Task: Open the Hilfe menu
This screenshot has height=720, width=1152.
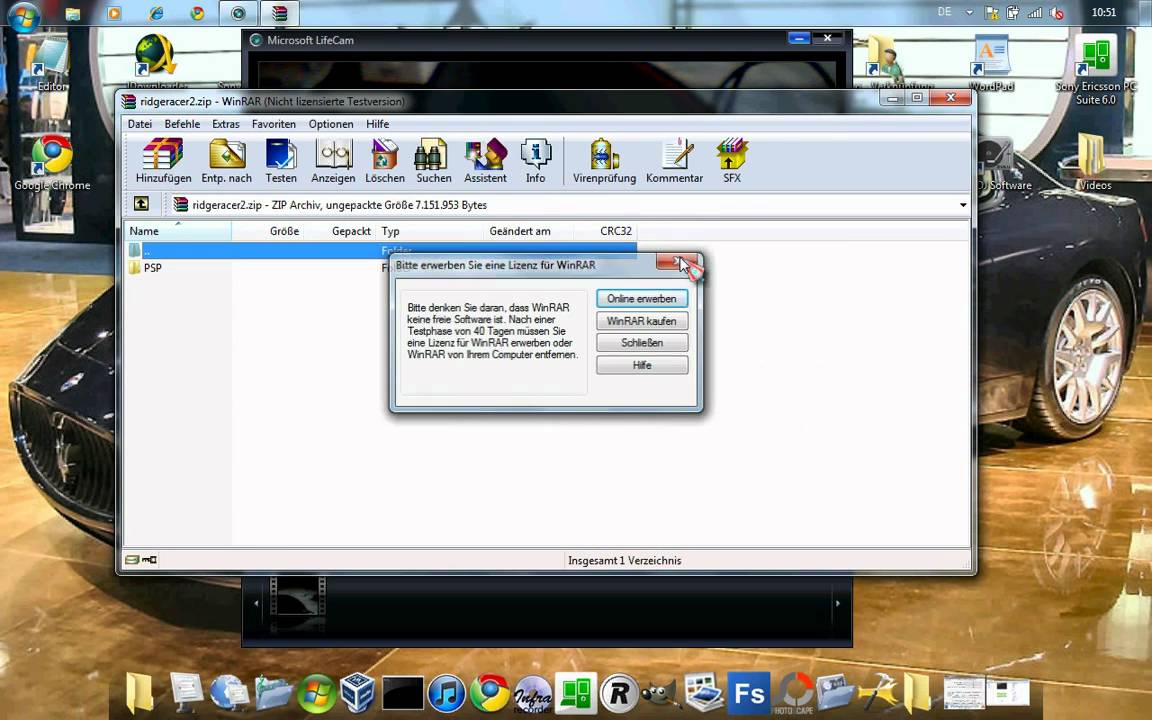Action: click(378, 124)
